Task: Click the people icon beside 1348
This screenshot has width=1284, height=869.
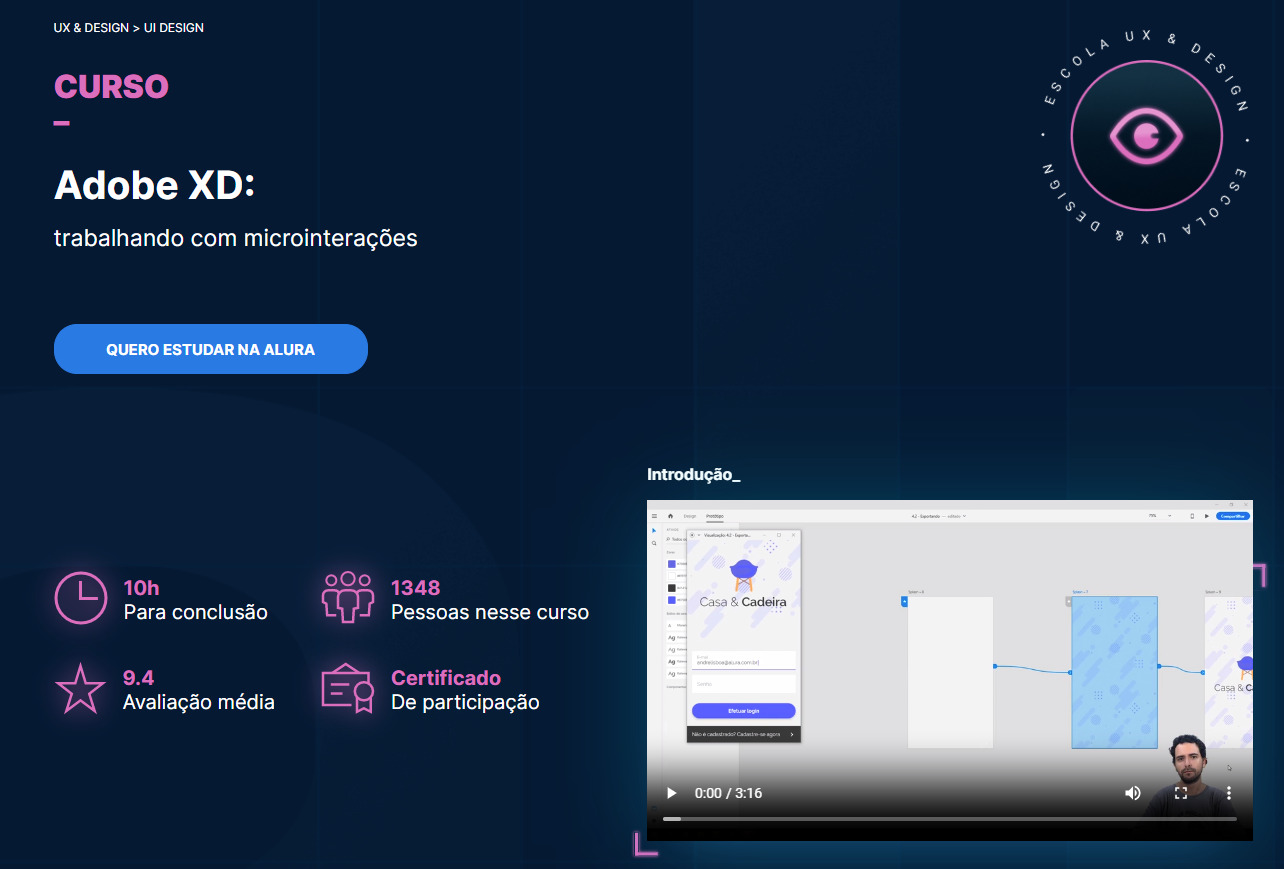Action: point(347,598)
